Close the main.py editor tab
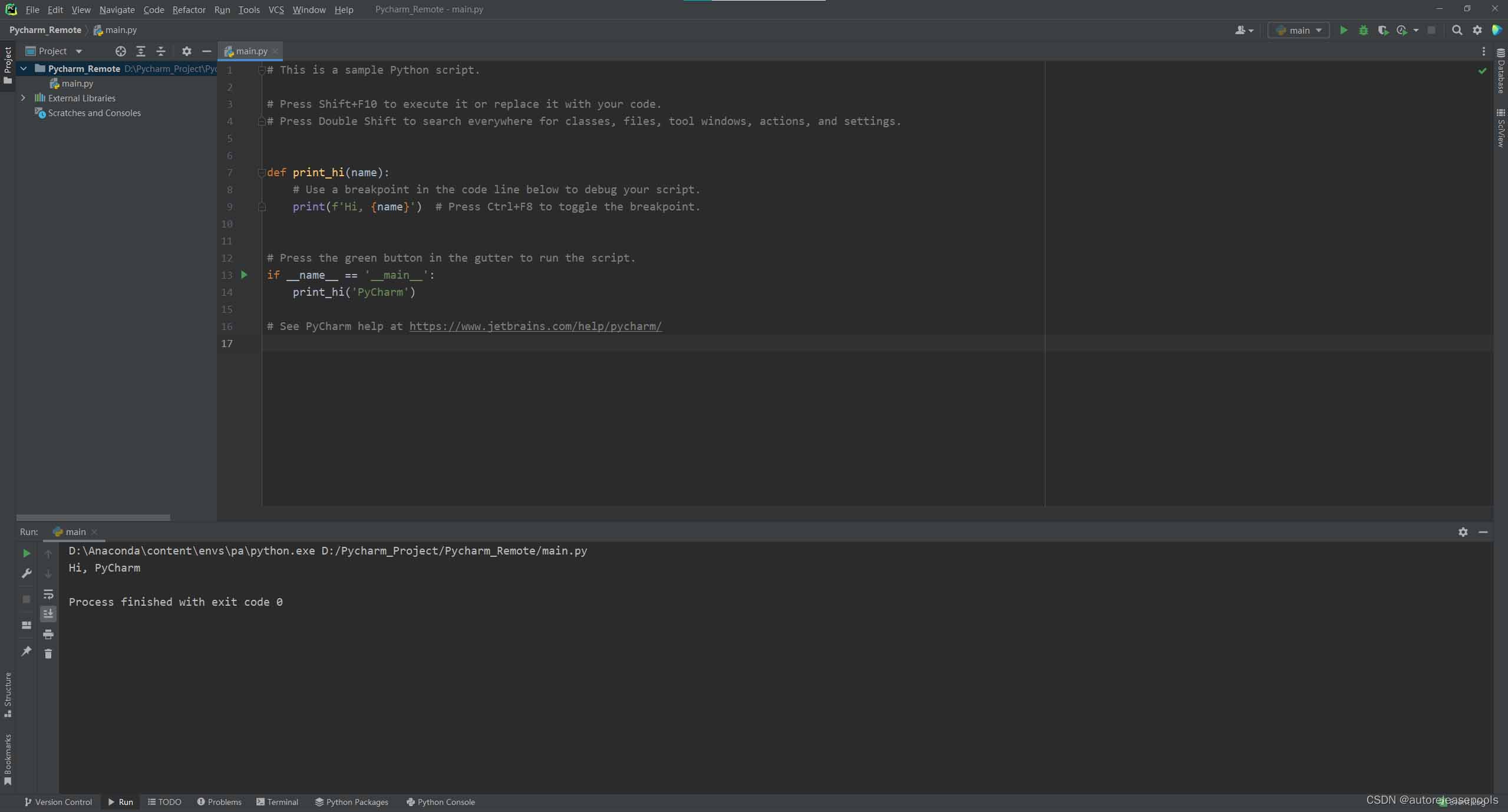This screenshot has width=1508, height=812. coord(275,51)
